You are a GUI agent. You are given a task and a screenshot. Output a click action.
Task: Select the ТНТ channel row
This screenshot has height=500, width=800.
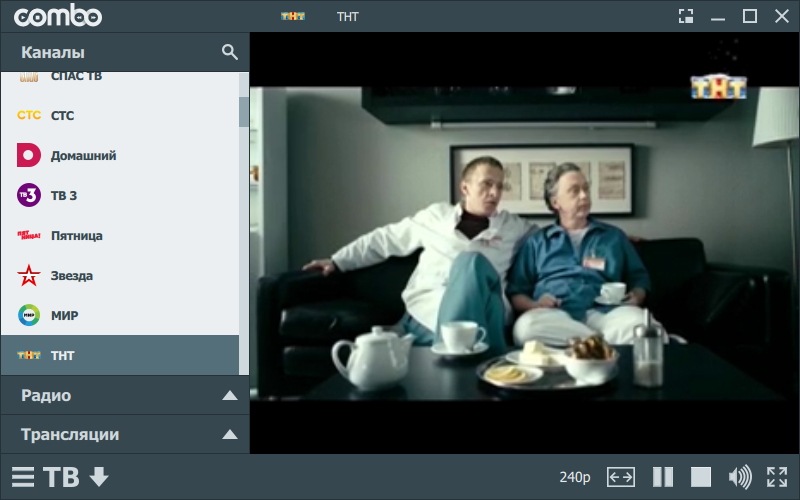(120, 355)
